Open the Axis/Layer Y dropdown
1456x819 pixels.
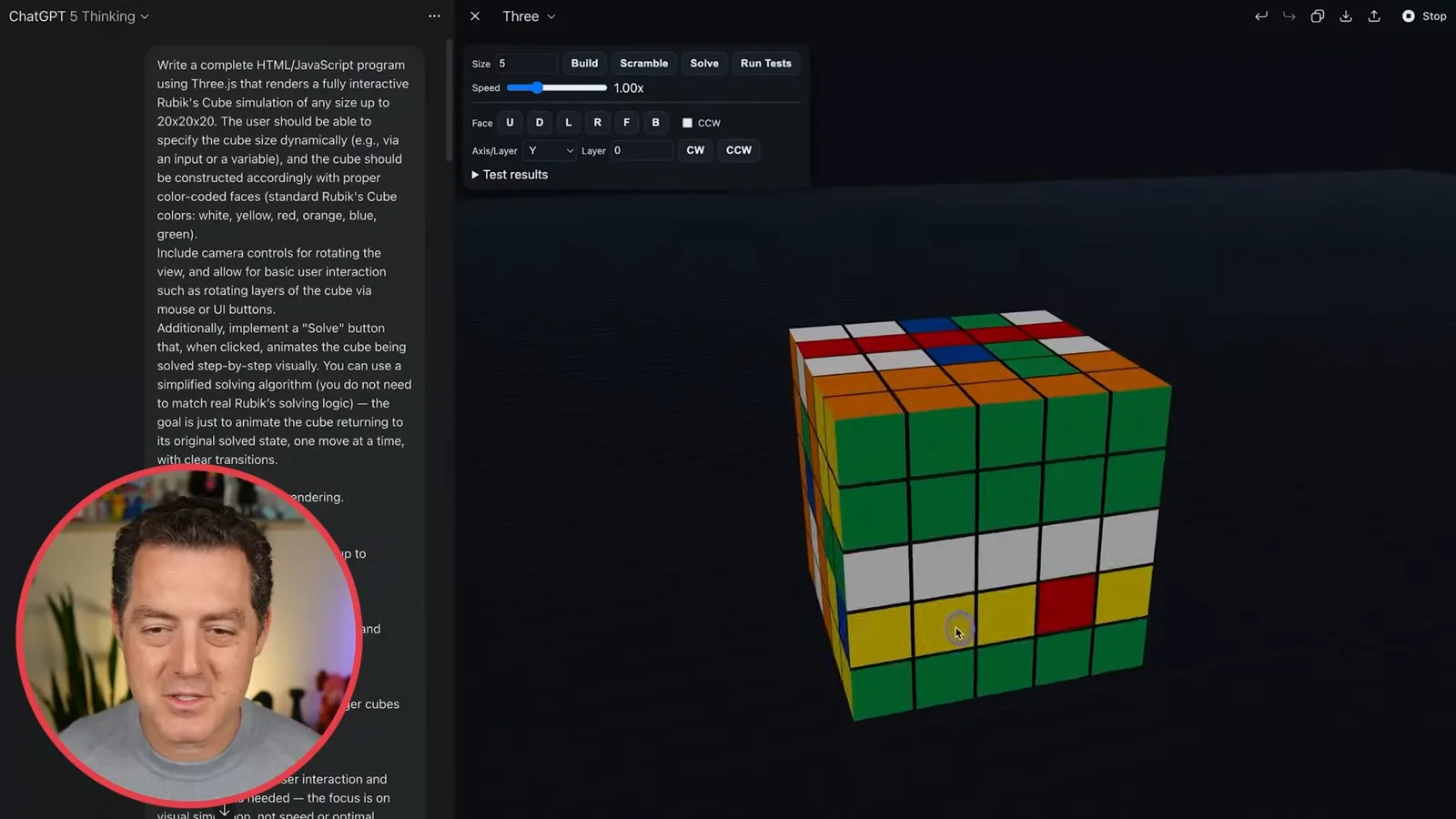click(551, 151)
